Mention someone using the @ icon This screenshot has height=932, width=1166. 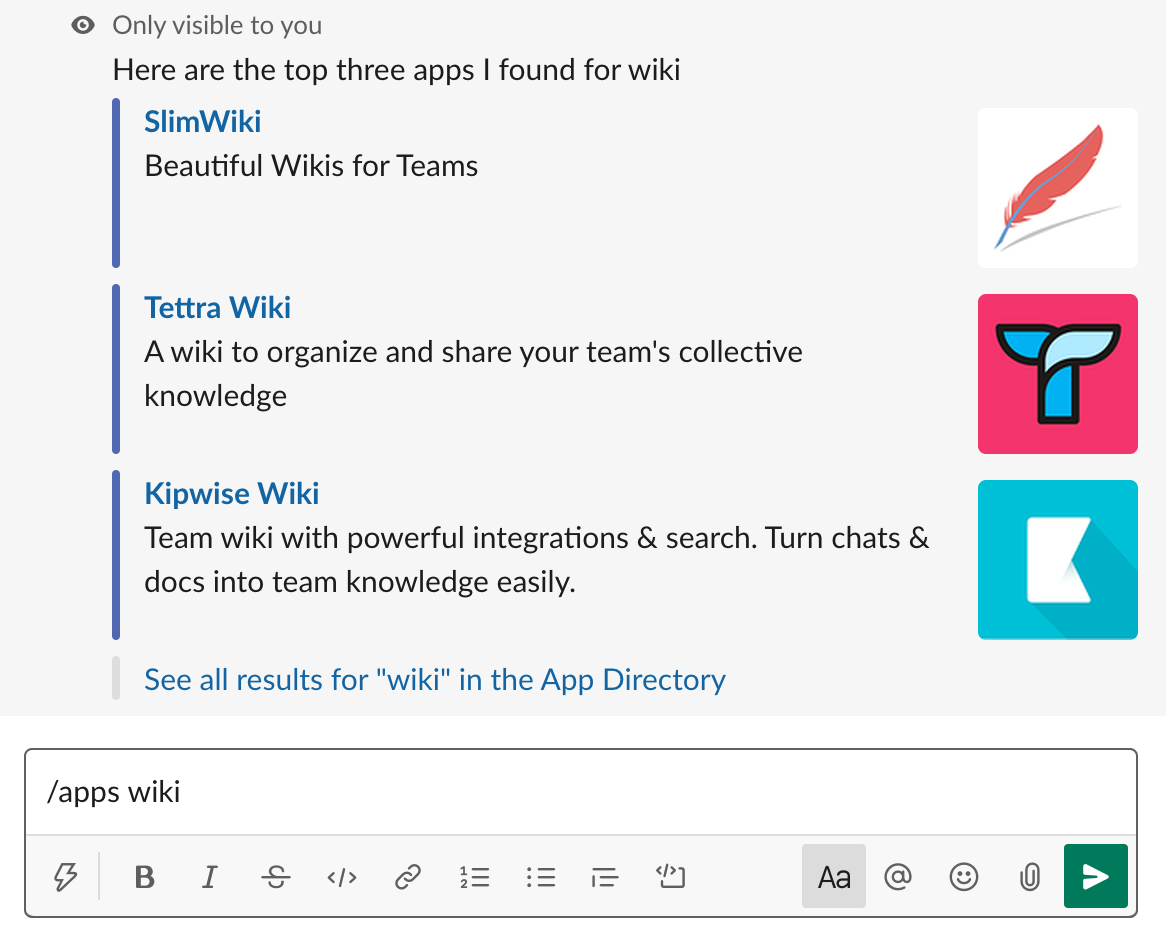tap(897, 877)
